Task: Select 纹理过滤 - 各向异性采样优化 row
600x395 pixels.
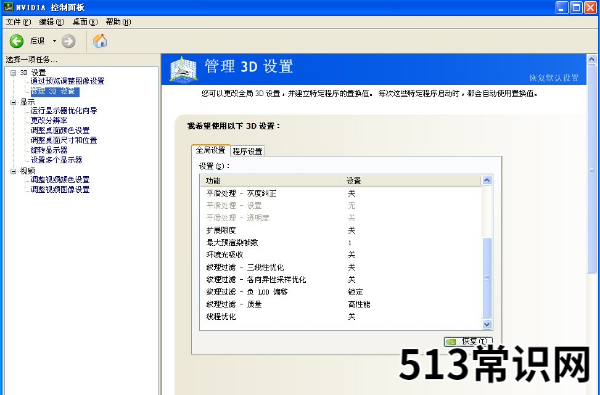Action: (341, 279)
